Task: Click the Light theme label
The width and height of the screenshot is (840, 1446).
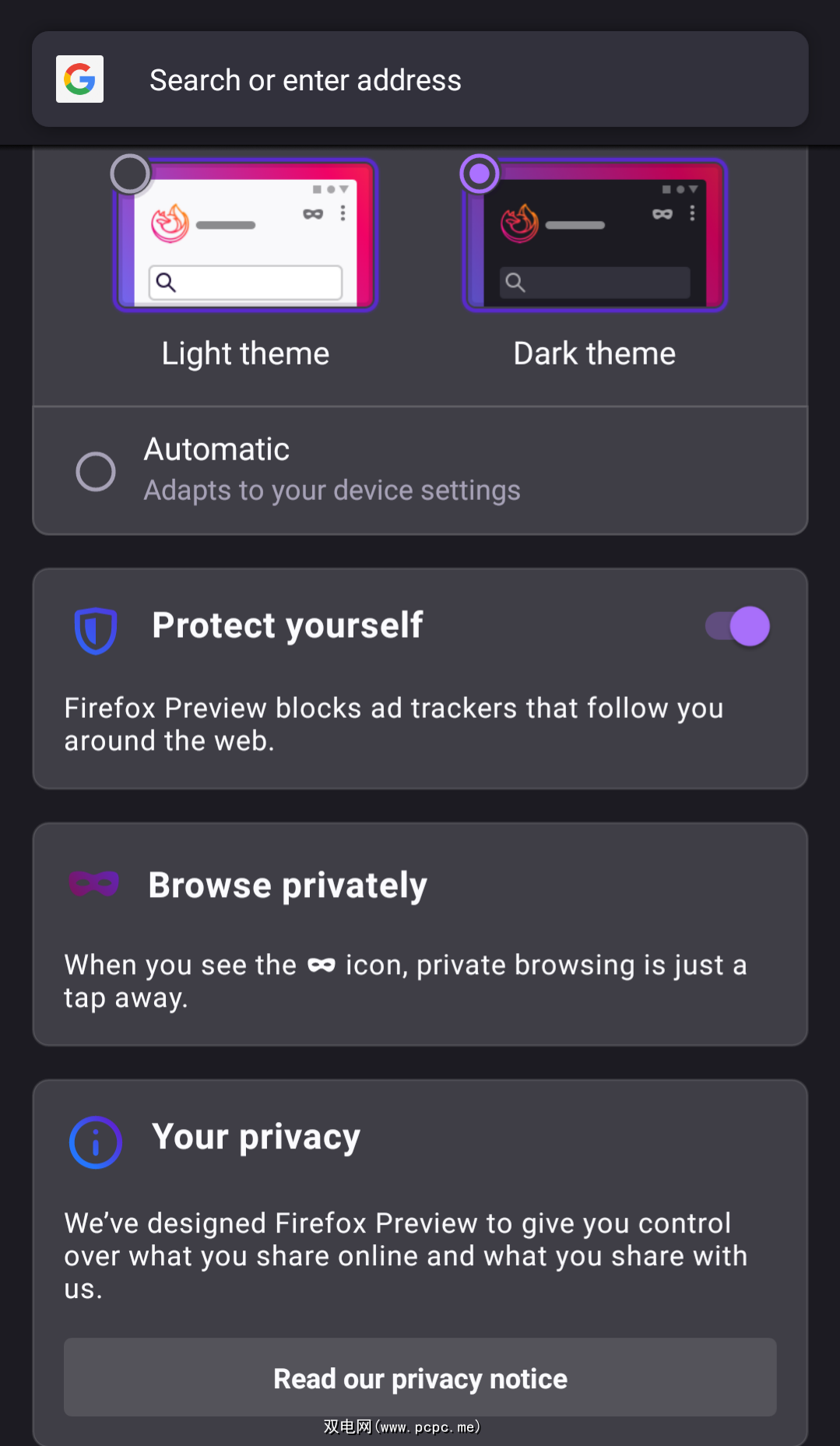Action: (245, 354)
